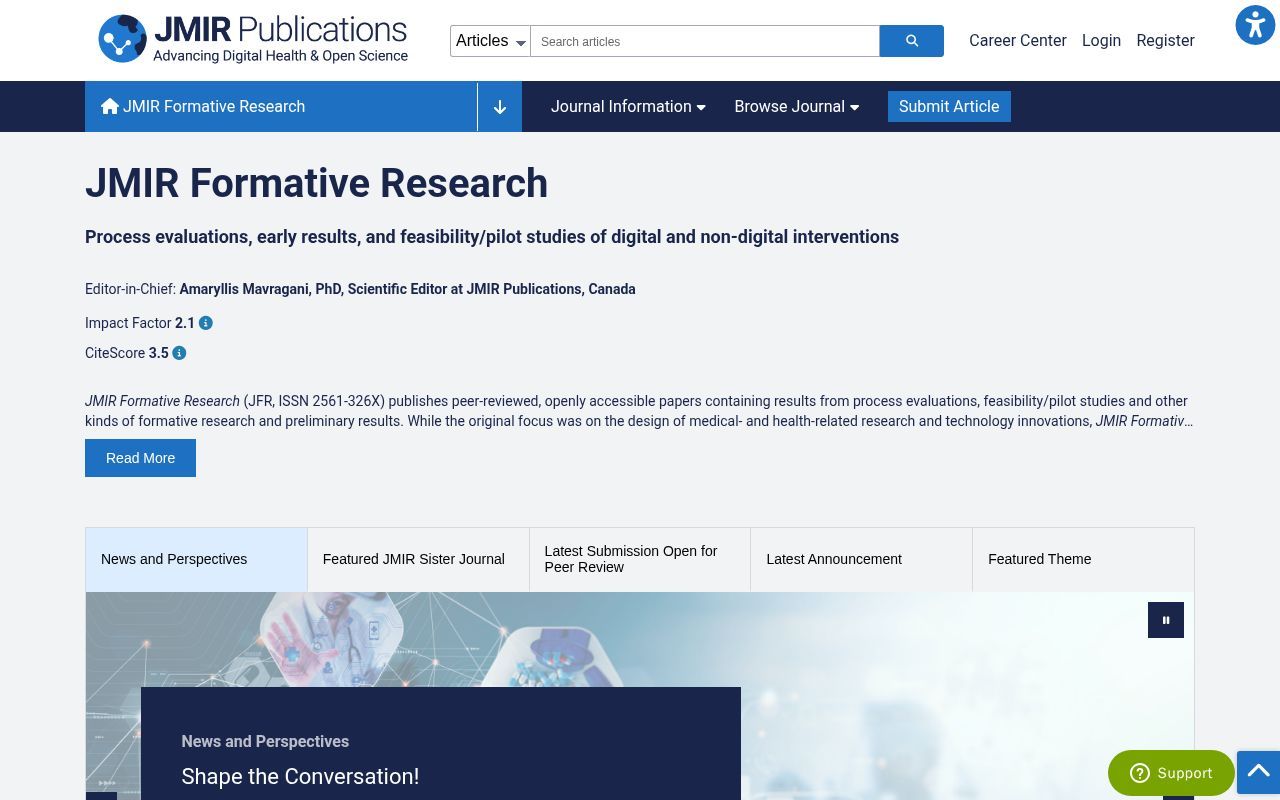The width and height of the screenshot is (1280, 800).
Task: Click the Impact Factor 2.1 value
Action: click(185, 323)
